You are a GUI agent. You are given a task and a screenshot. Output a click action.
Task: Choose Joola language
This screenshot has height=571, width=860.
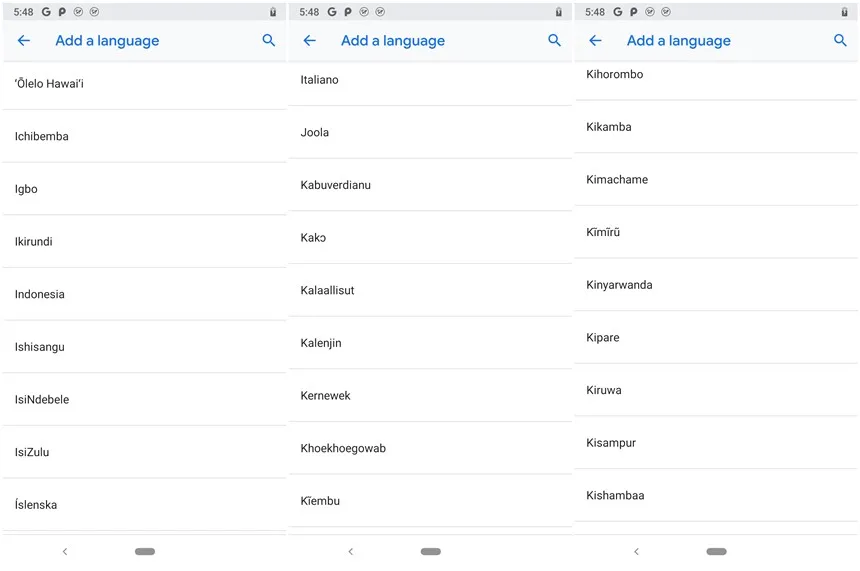click(431, 132)
